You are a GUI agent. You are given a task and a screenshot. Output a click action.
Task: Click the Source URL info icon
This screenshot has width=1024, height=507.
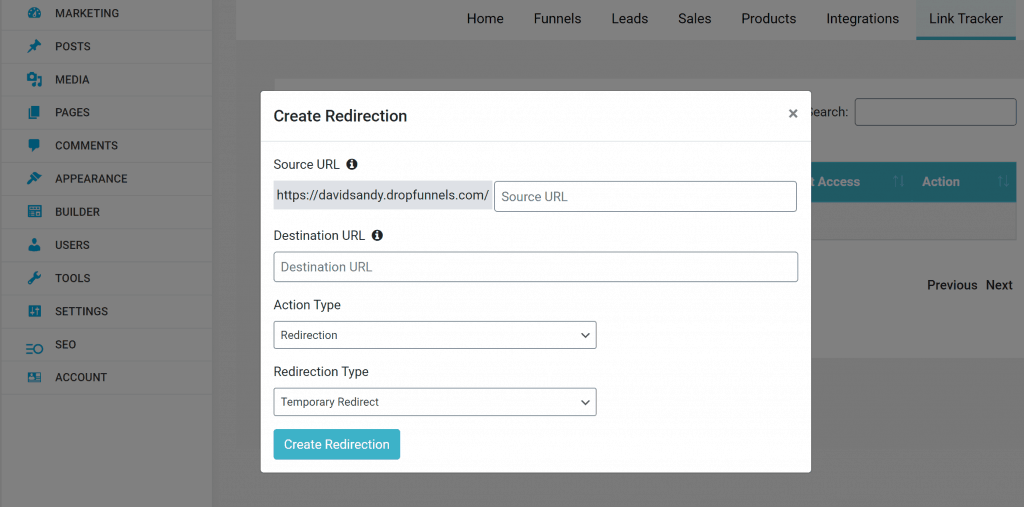(x=352, y=164)
